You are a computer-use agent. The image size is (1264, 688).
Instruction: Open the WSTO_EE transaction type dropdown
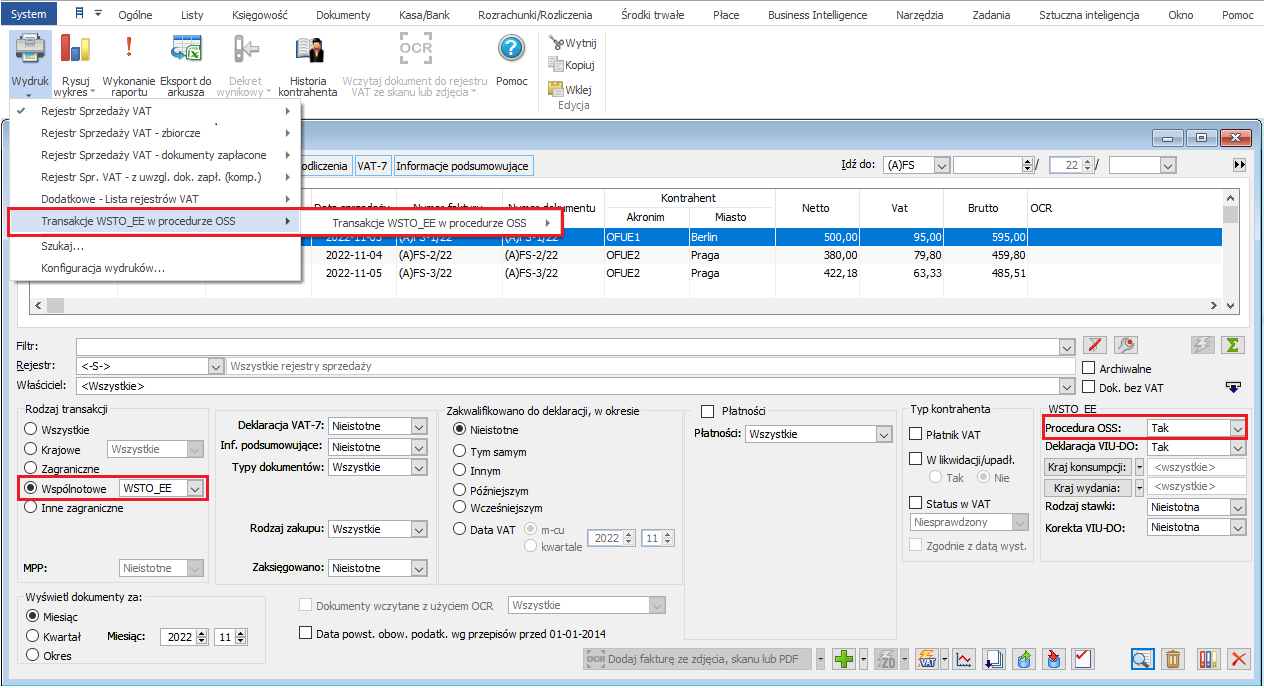point(195,488)
